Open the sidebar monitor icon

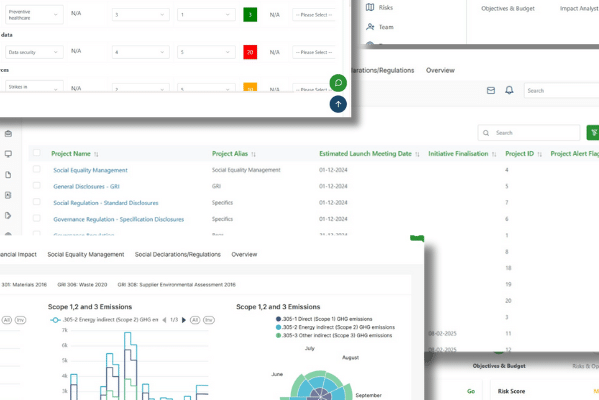point(8,154)
